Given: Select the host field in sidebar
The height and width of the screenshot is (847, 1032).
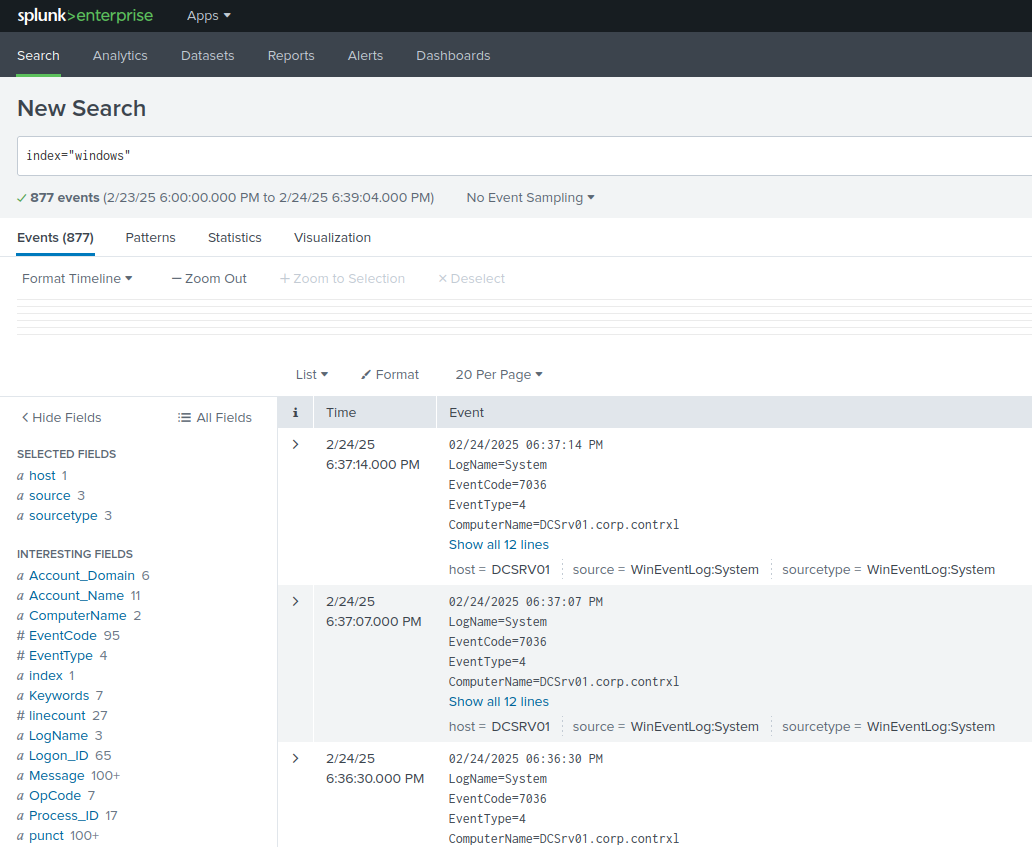Looking at the screenshot, I should tap(42, 475).
